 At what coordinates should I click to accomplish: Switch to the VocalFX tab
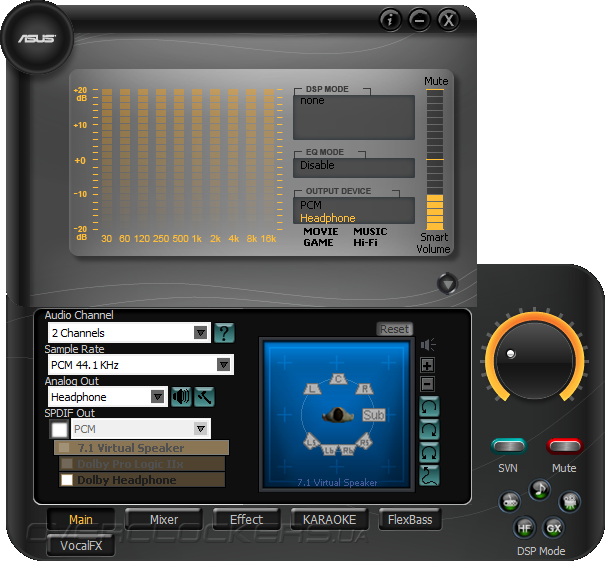point(81,546)
